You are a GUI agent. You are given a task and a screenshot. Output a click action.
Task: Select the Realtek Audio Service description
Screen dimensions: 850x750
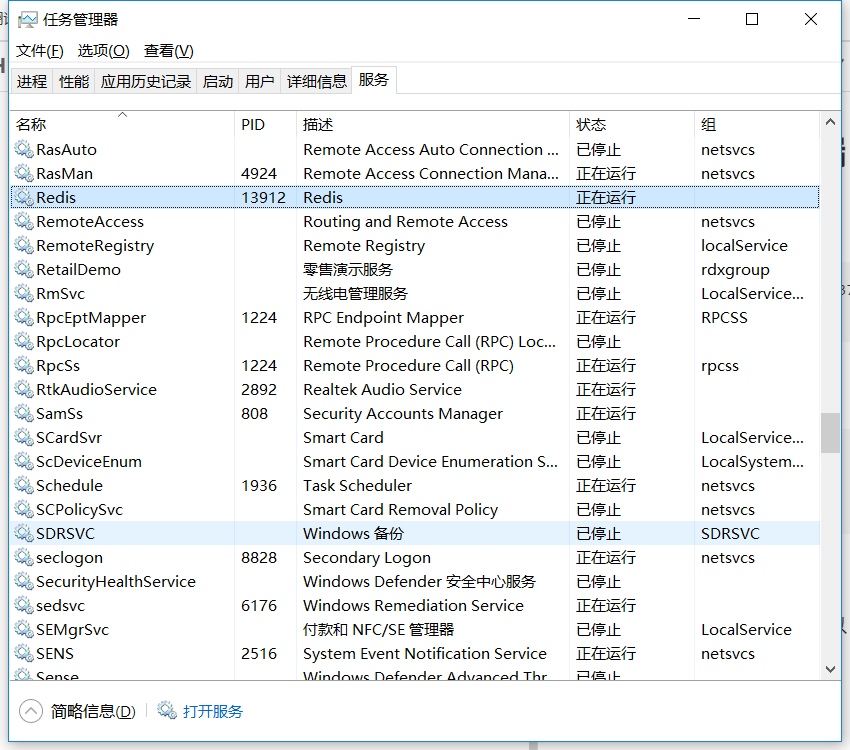(382, 390)
